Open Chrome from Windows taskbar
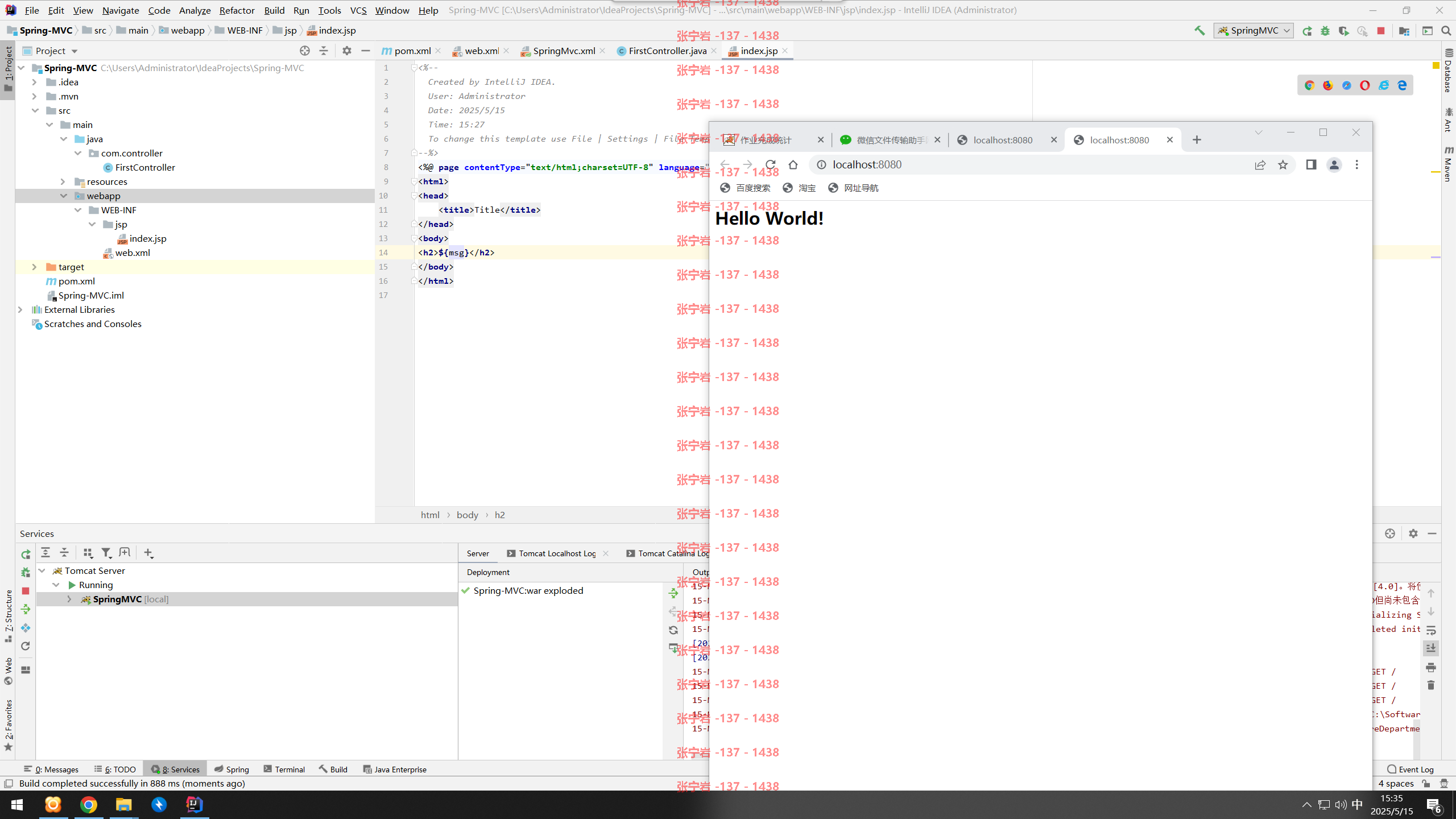Viewport: 1456px width, 819px height. [x=88, y=805]
